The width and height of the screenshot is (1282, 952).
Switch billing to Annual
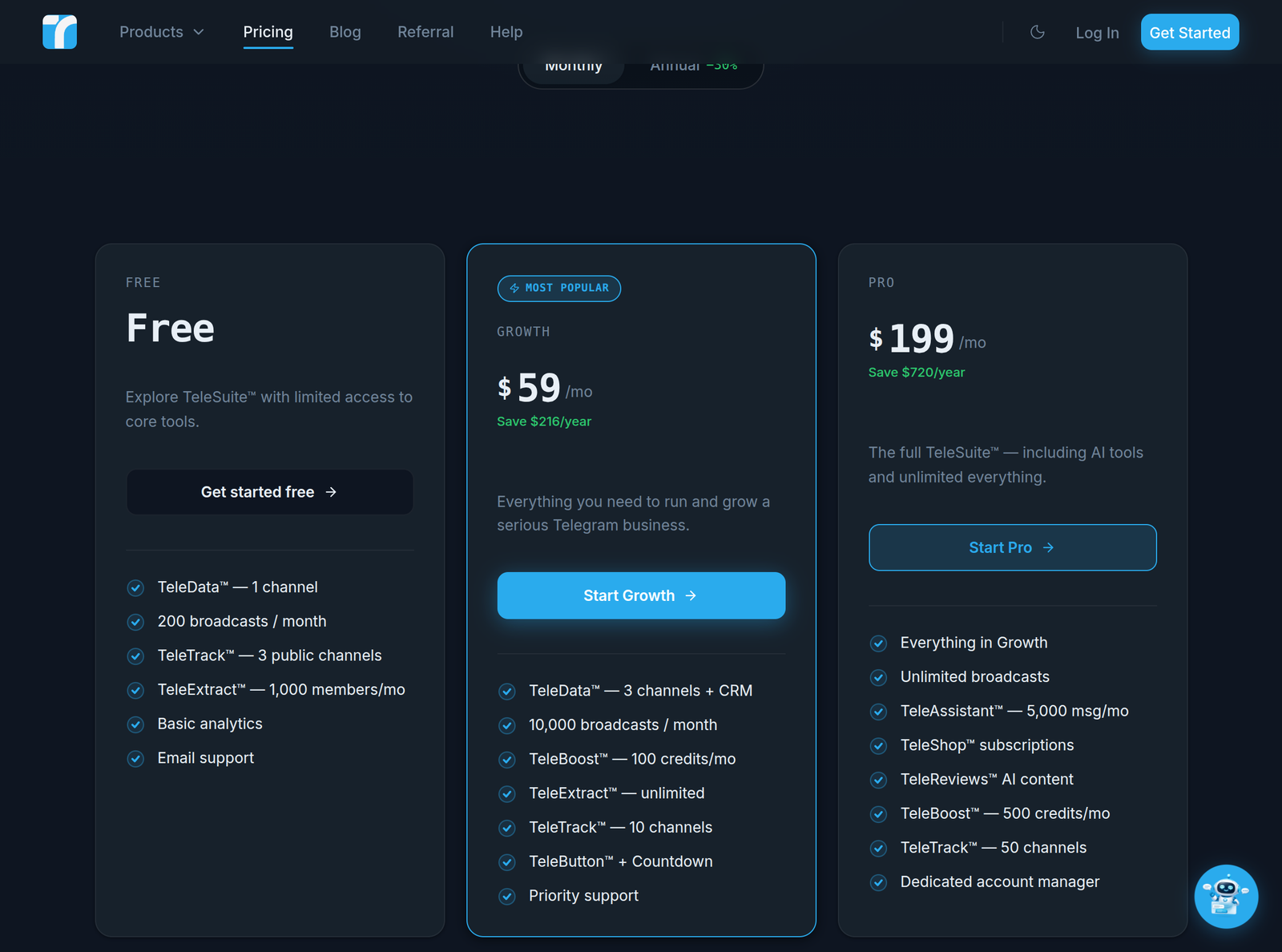coord(694,69)
